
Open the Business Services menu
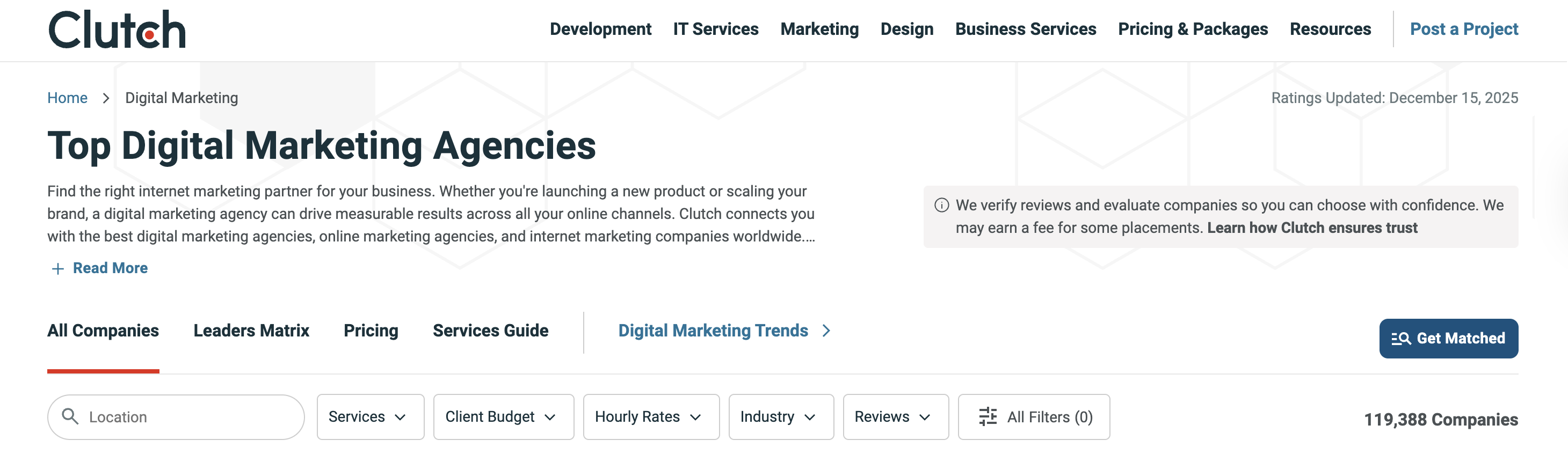point(1025,28)
